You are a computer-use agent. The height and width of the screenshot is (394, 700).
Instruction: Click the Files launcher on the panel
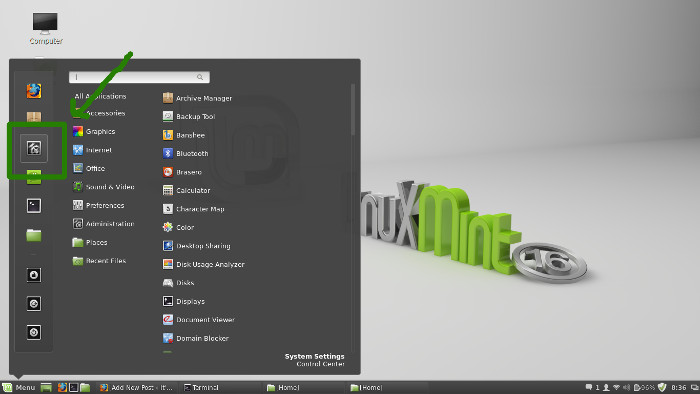(85, 387)
